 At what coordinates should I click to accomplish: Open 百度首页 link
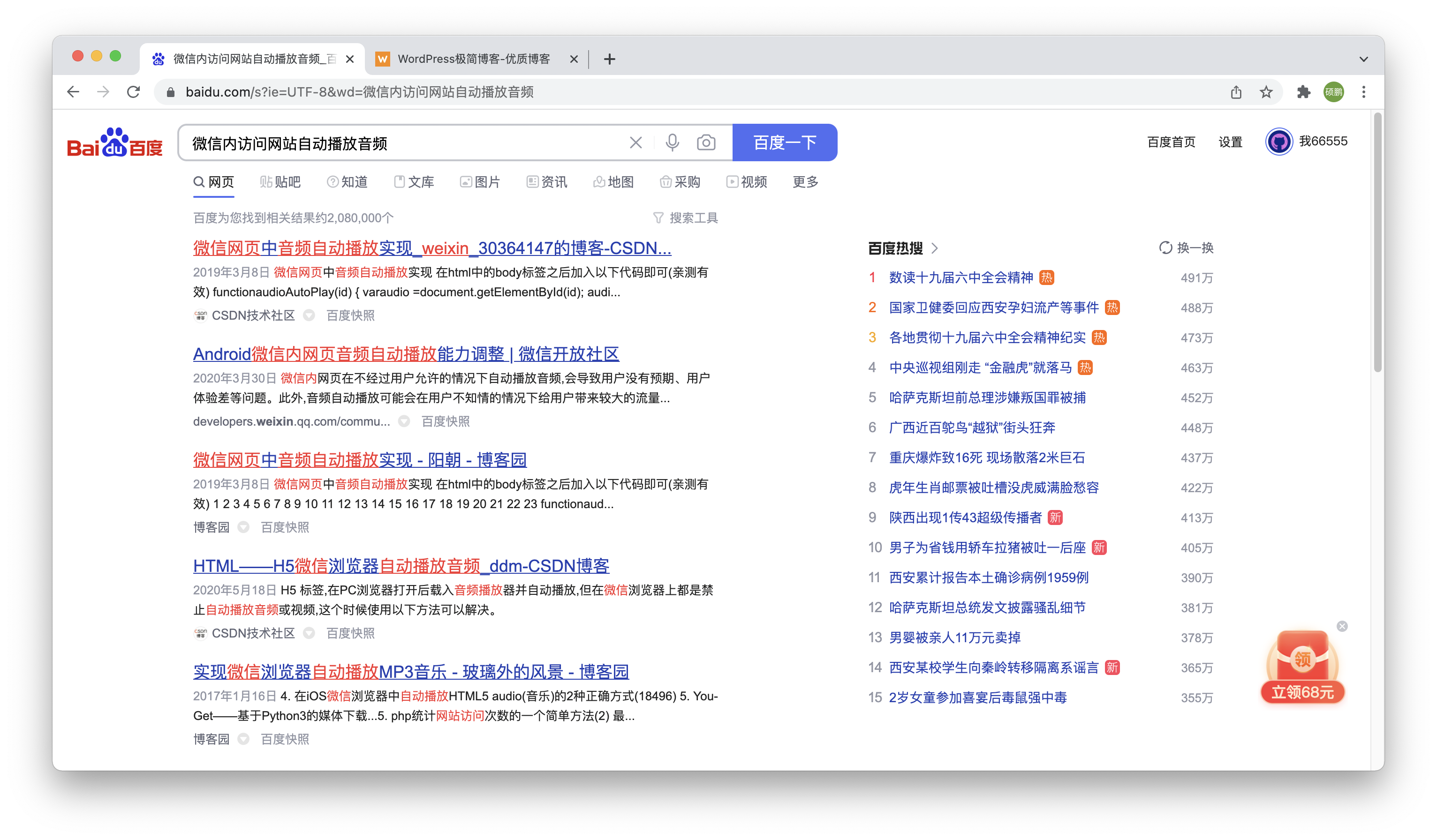tap(1171, 142)
